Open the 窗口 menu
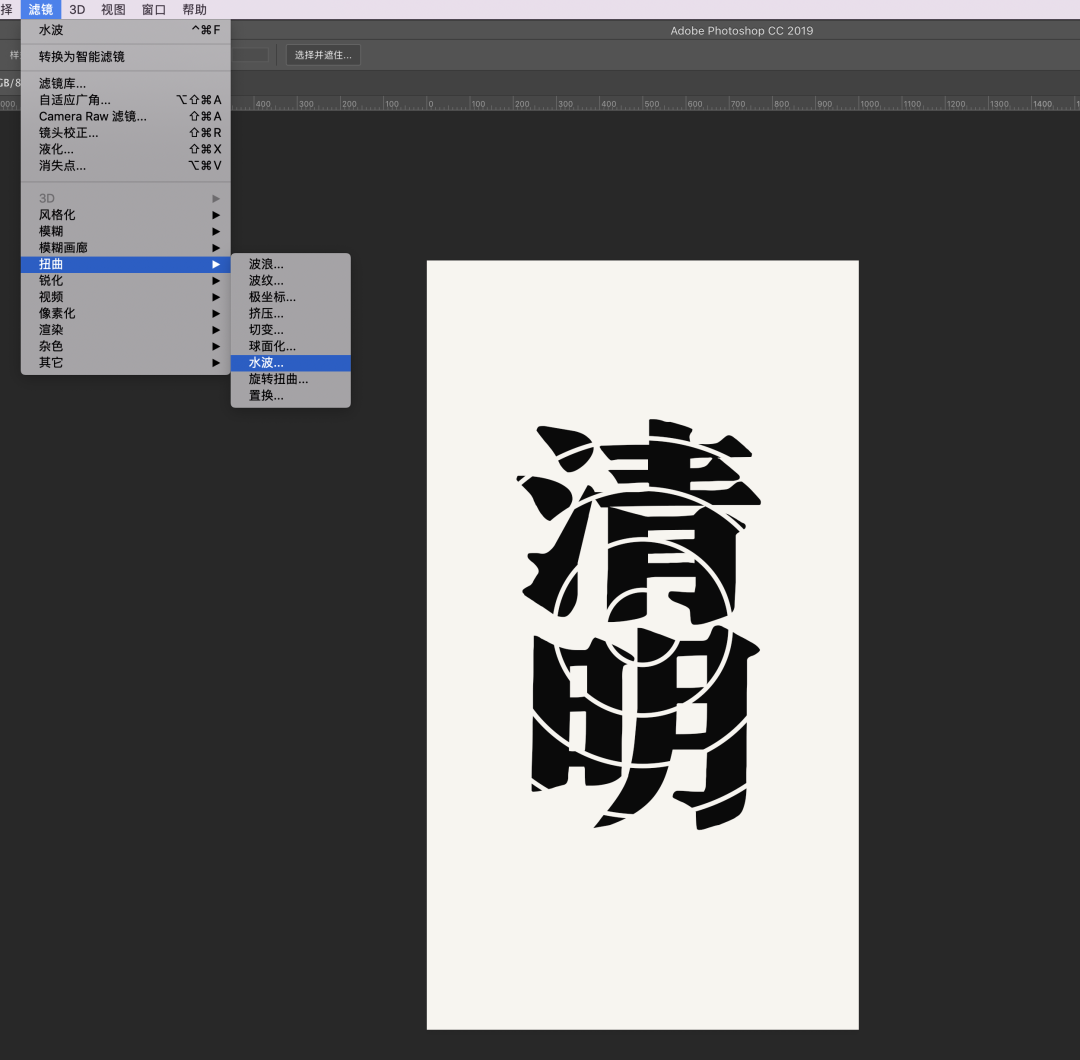Image resolution: width=1080 pixels, height=1060 pixels. click(154, 9)
